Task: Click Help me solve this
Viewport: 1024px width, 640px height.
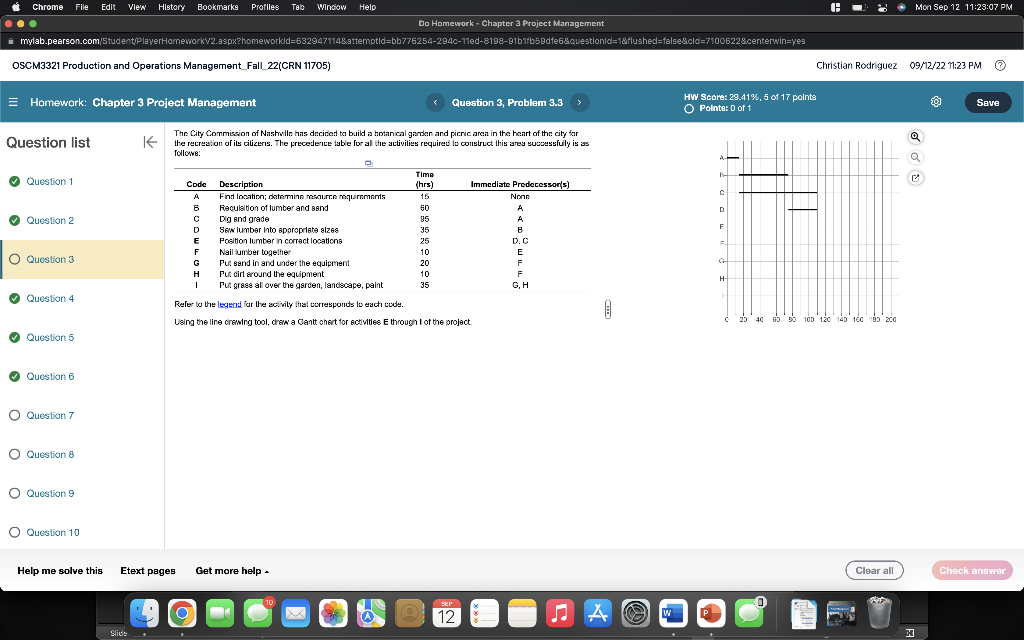Action: point(60,571)
